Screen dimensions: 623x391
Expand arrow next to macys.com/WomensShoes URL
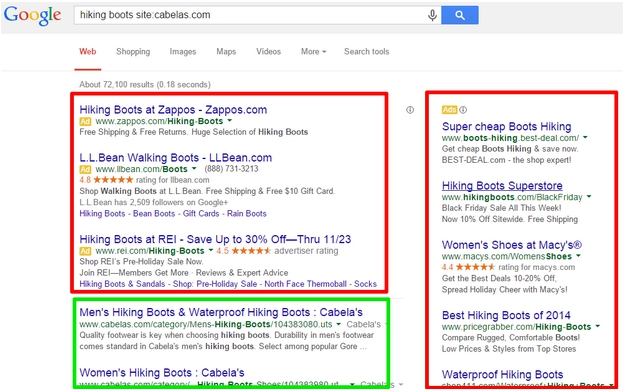578,256
